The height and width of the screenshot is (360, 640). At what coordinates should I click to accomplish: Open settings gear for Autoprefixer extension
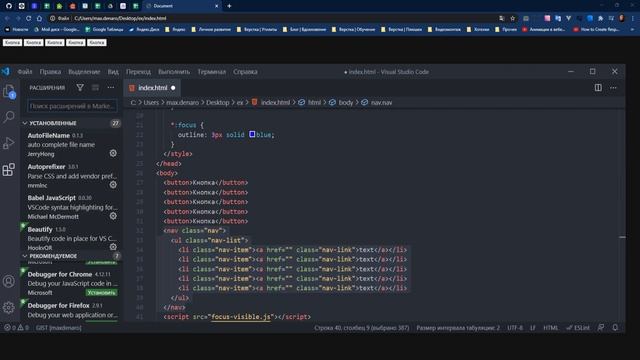coord(113,184)
